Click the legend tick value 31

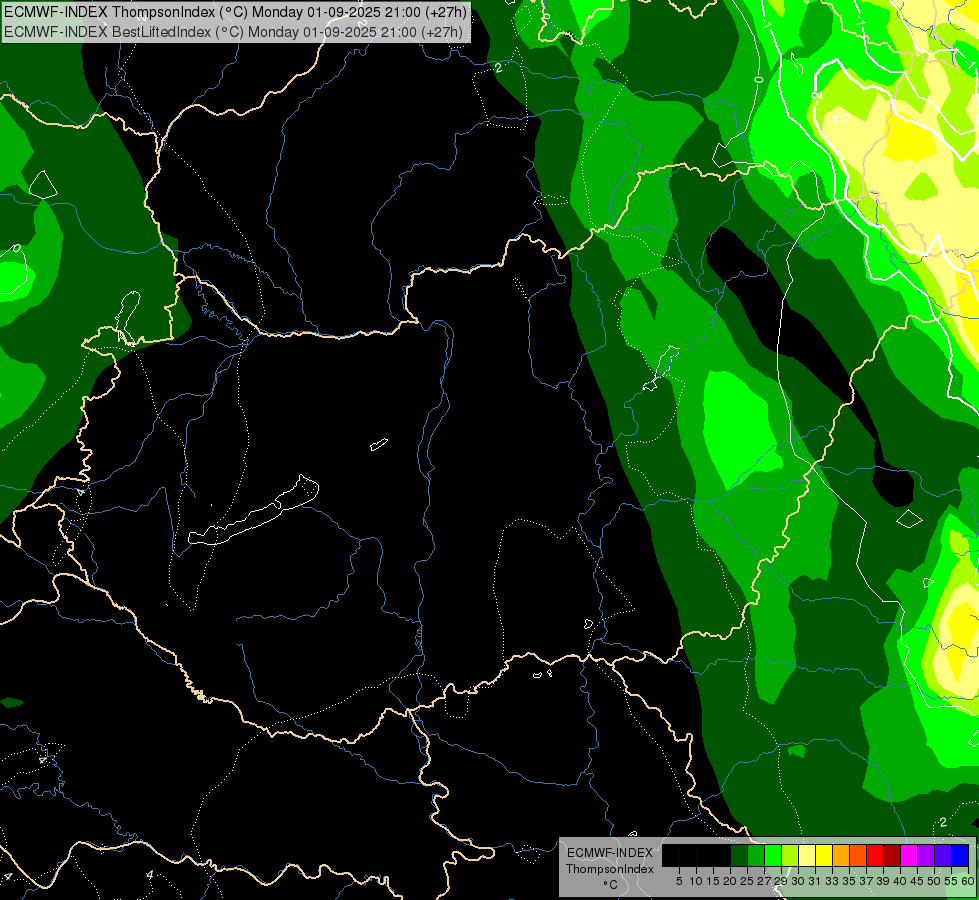click(815, 881)
